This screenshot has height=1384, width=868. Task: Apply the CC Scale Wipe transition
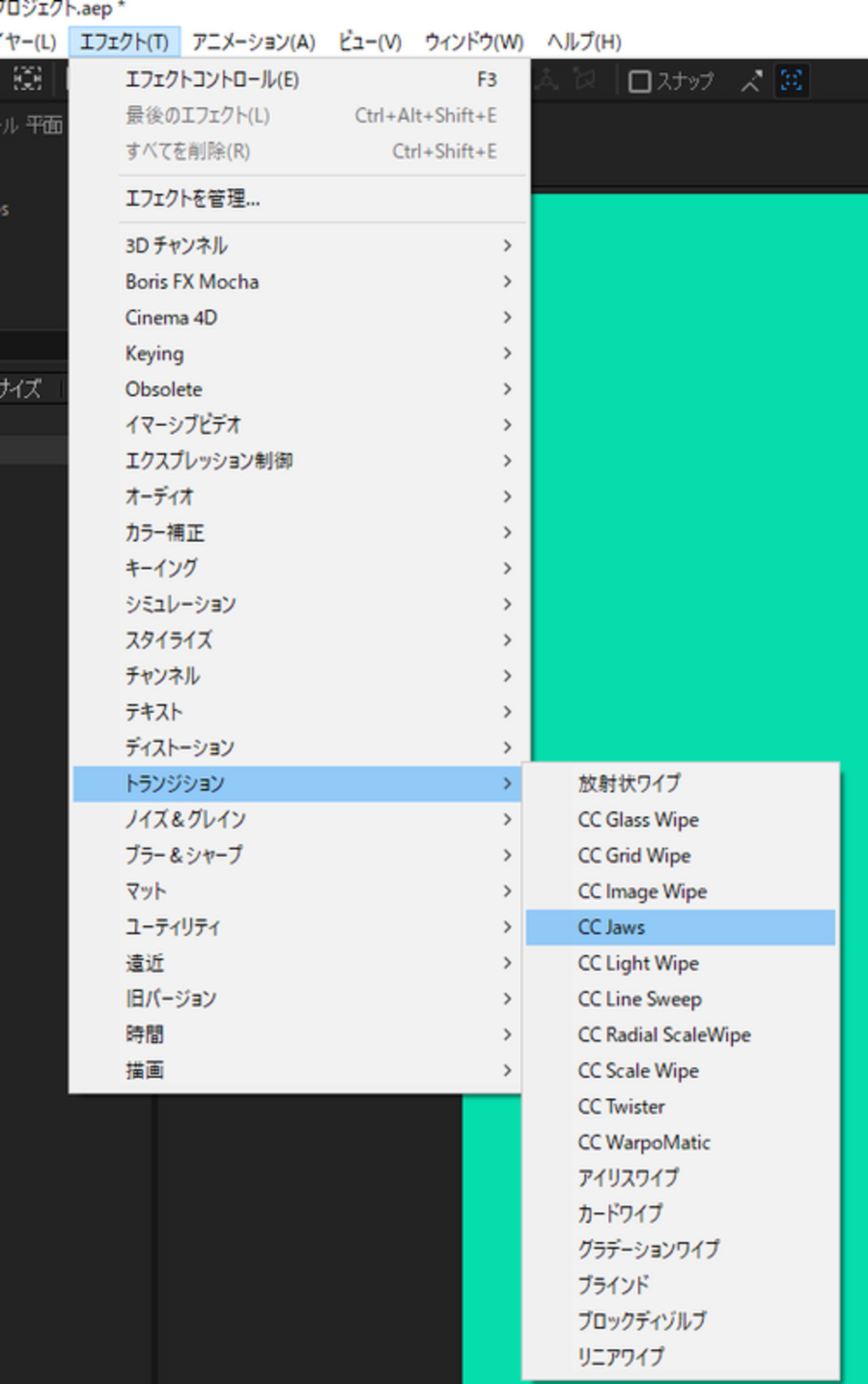coord(680,1071)
